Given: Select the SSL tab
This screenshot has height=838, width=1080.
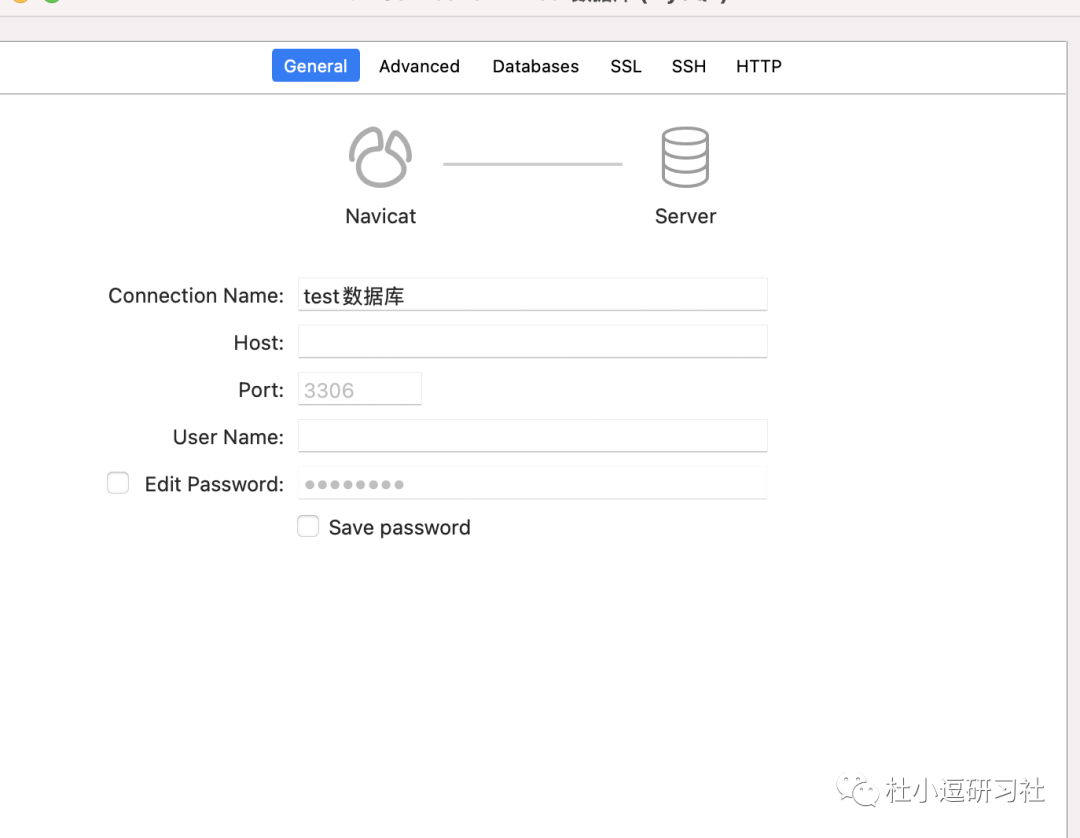Looking at the screenshot, I should click(x=625, y=66).
